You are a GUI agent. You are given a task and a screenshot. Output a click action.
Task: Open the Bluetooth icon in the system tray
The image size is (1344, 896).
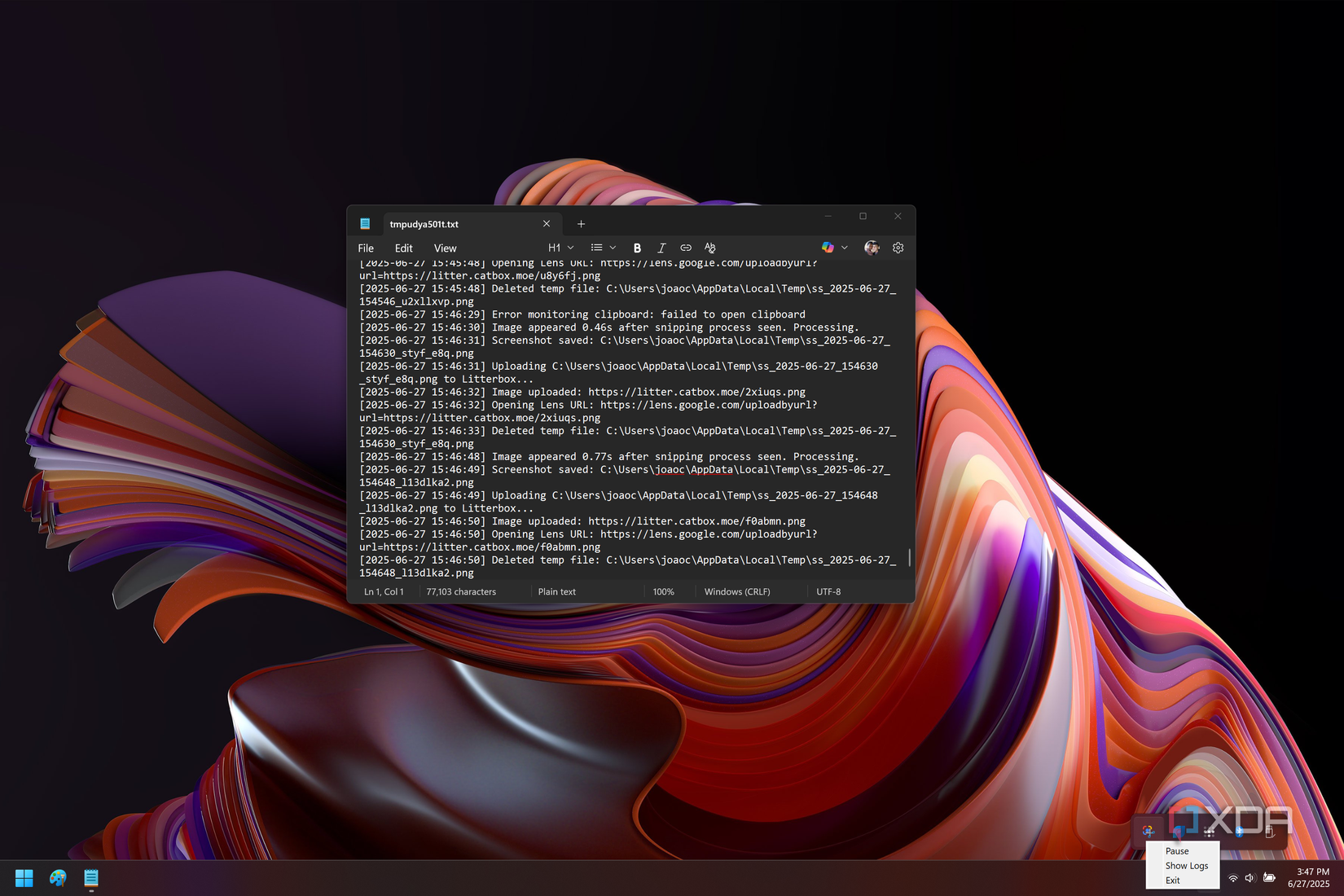coord(1239,832)
